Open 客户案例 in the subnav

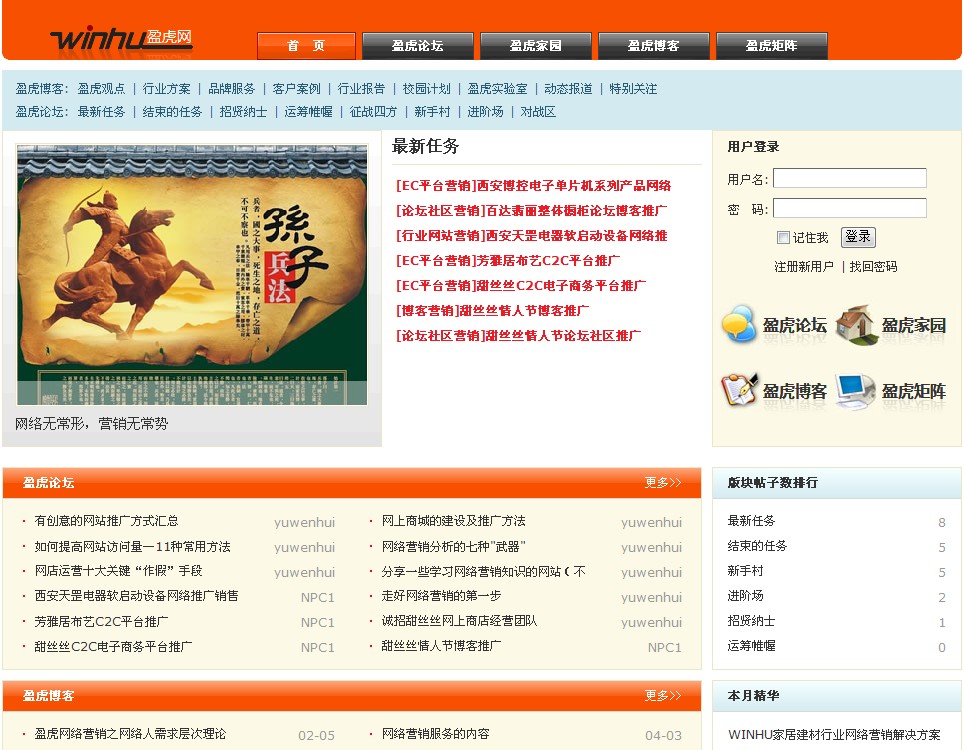coord(296,89)
